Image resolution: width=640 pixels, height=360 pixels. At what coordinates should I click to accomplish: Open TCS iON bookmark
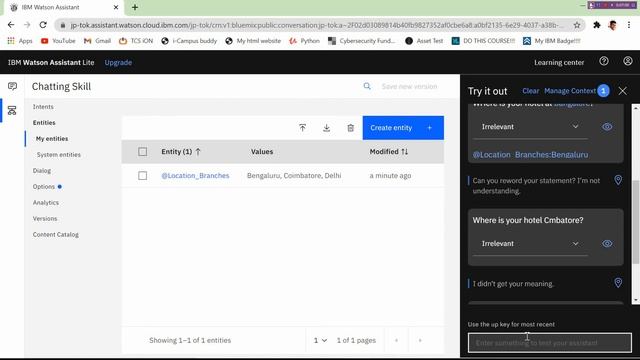point(136,41)
